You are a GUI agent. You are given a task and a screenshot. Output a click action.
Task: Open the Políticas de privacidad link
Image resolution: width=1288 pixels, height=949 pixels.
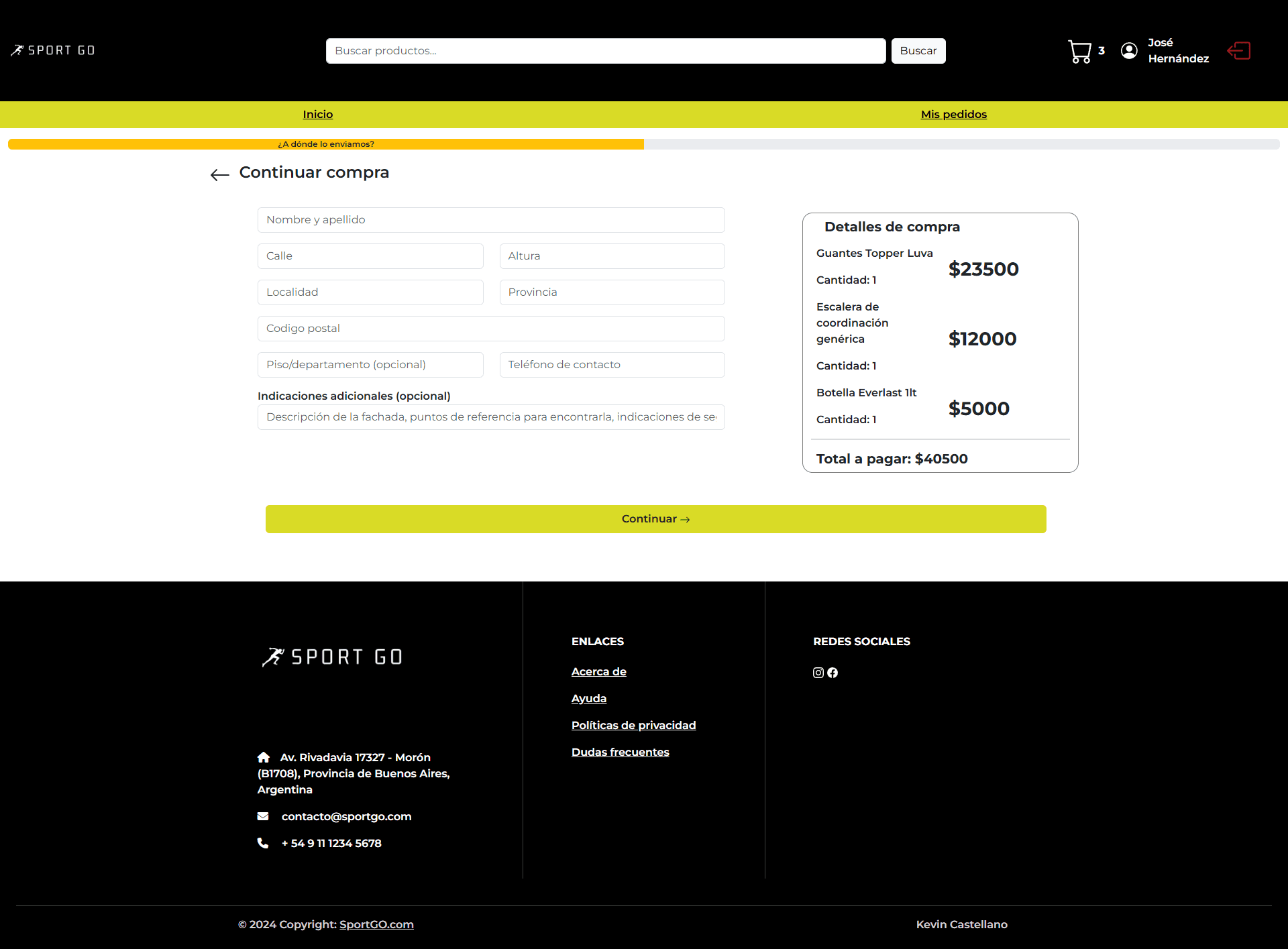(x=633, y=725)
